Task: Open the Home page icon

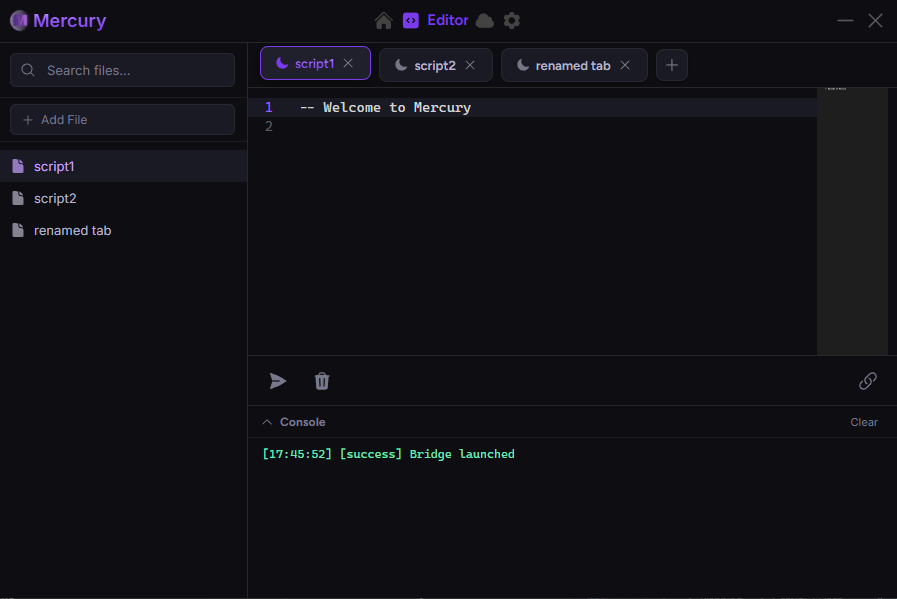Action: [383, 21]
